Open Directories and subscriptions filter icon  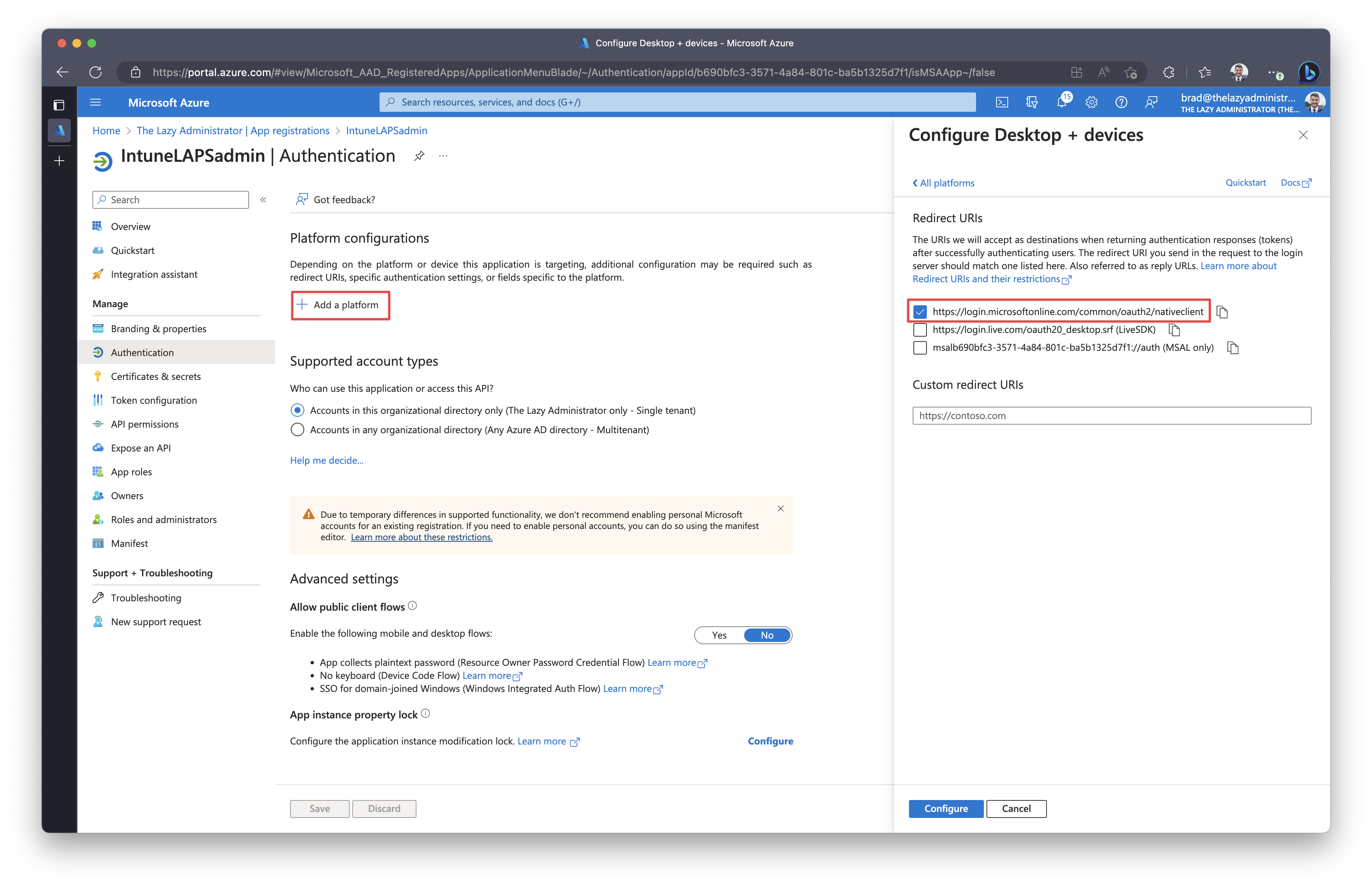[1032, 102]
